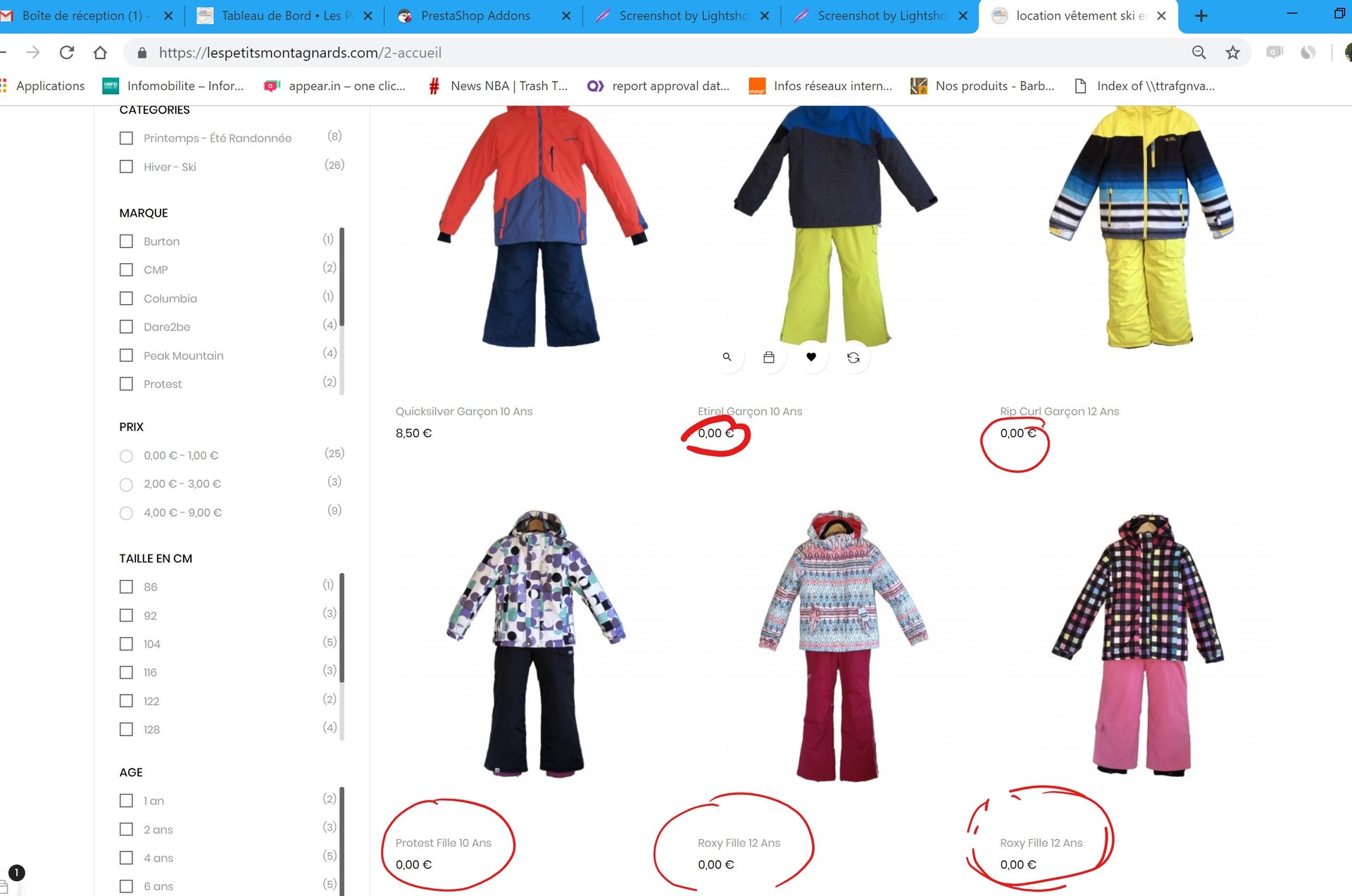1352x896 pixels.
Task: Open the News NBA Trash Talk bookmark
Action: point(497,86)
